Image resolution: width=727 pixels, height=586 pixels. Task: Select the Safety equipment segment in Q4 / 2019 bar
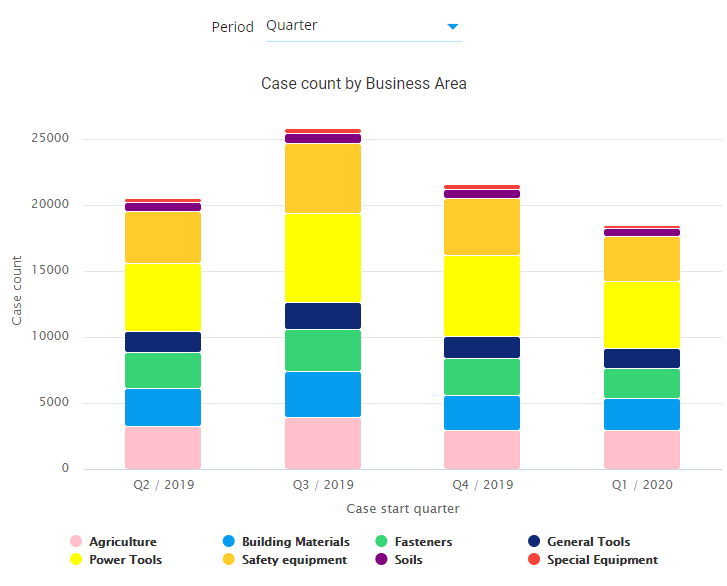[482, 227]
